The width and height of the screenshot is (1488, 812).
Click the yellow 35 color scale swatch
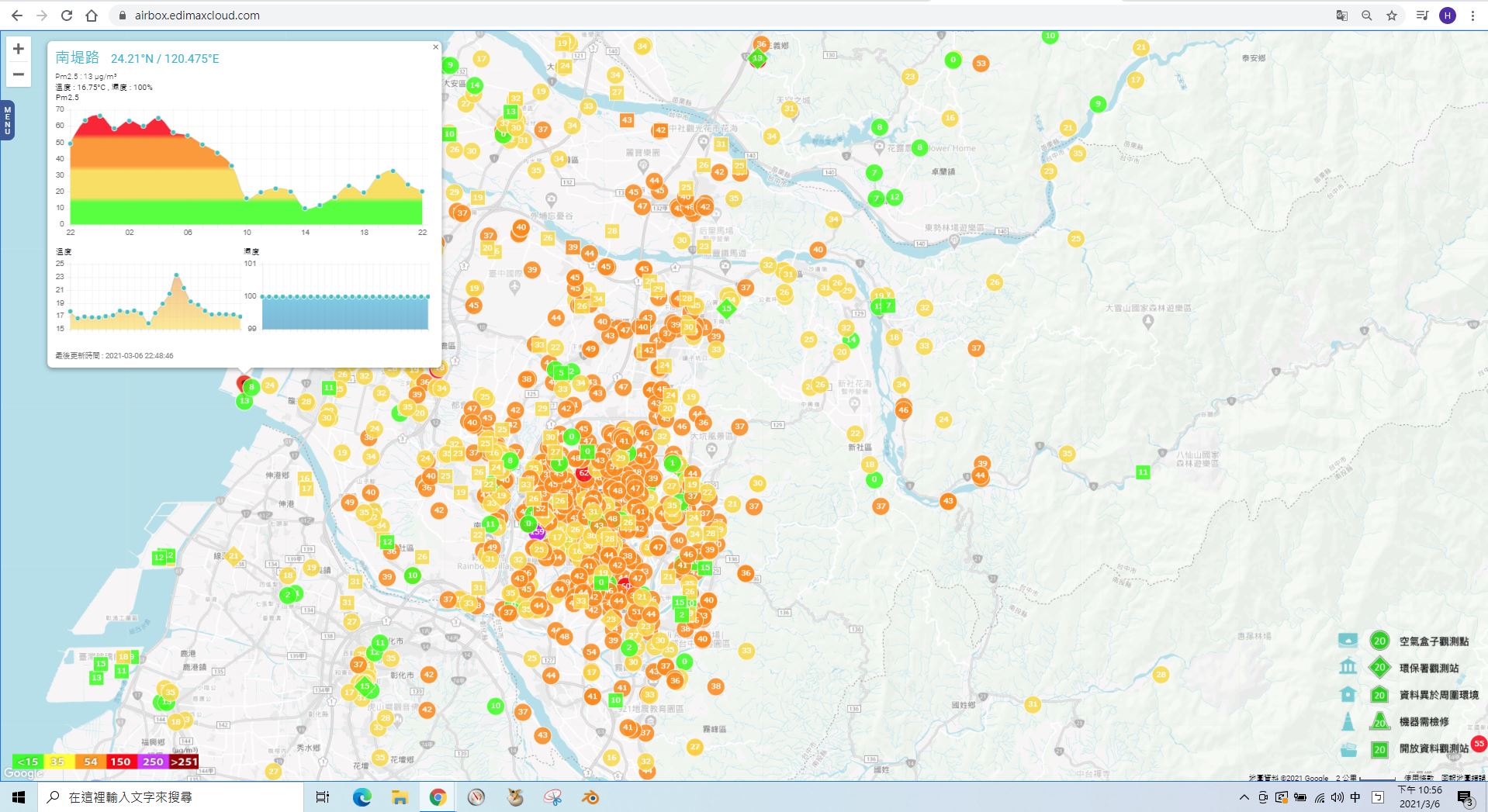[58, 762]
